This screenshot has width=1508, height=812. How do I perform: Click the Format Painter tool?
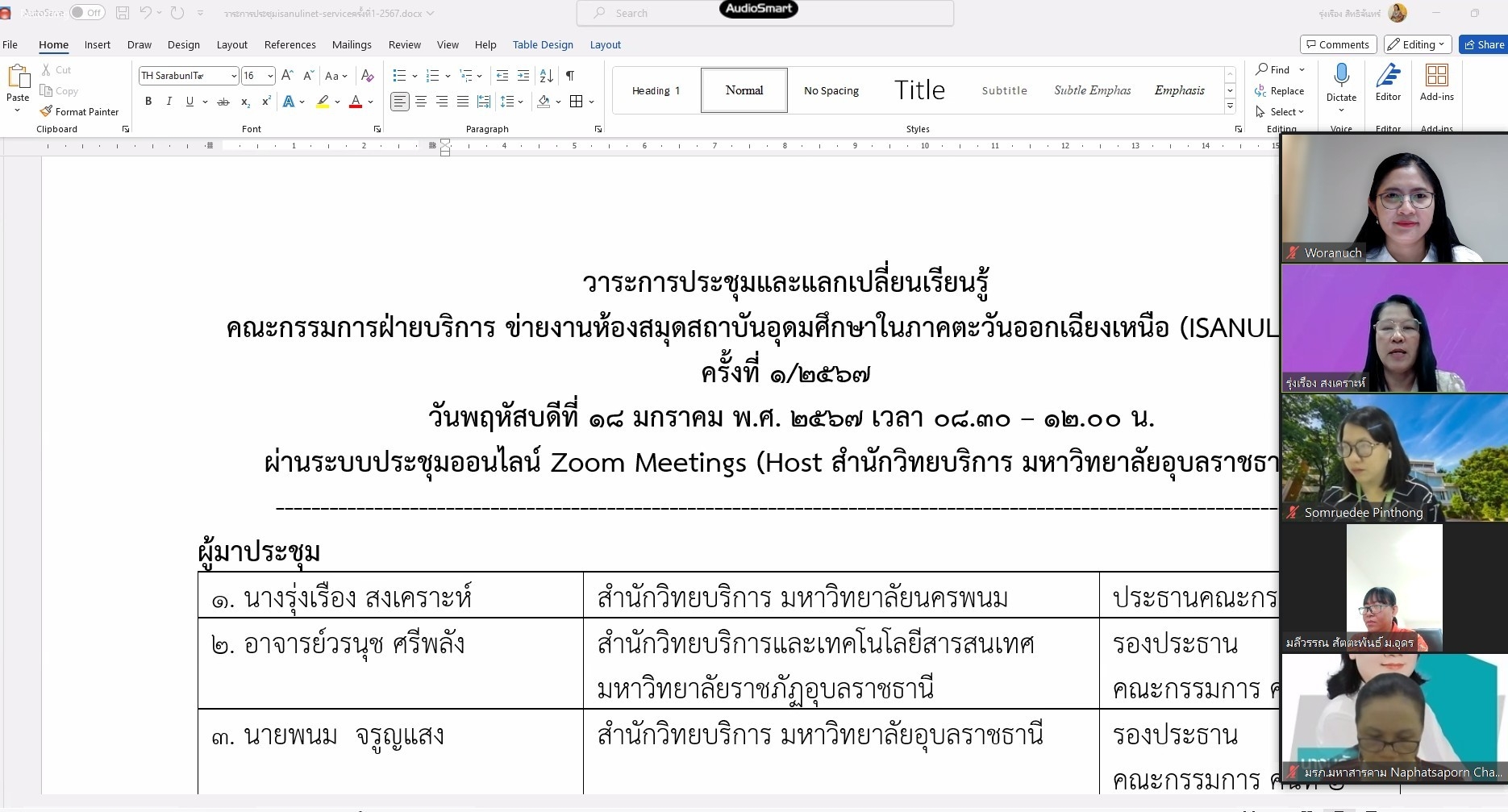click(x=79, y=111)
